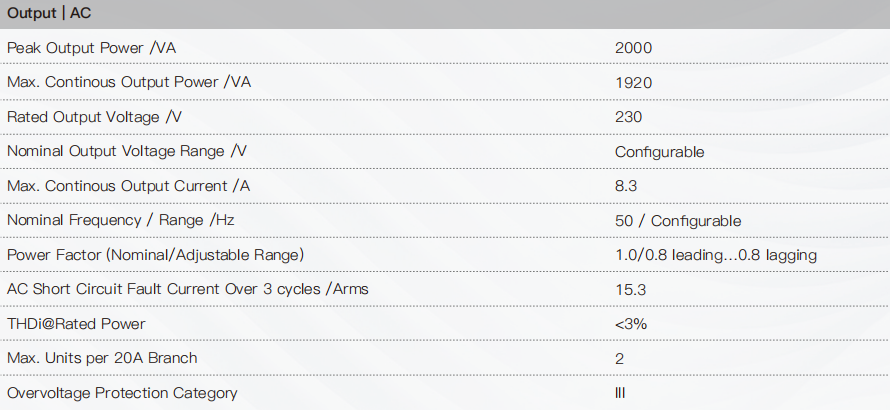890x410 pixels.
Task: Select Max. Continous Output Current /A label
Action: tap(128, 186)
